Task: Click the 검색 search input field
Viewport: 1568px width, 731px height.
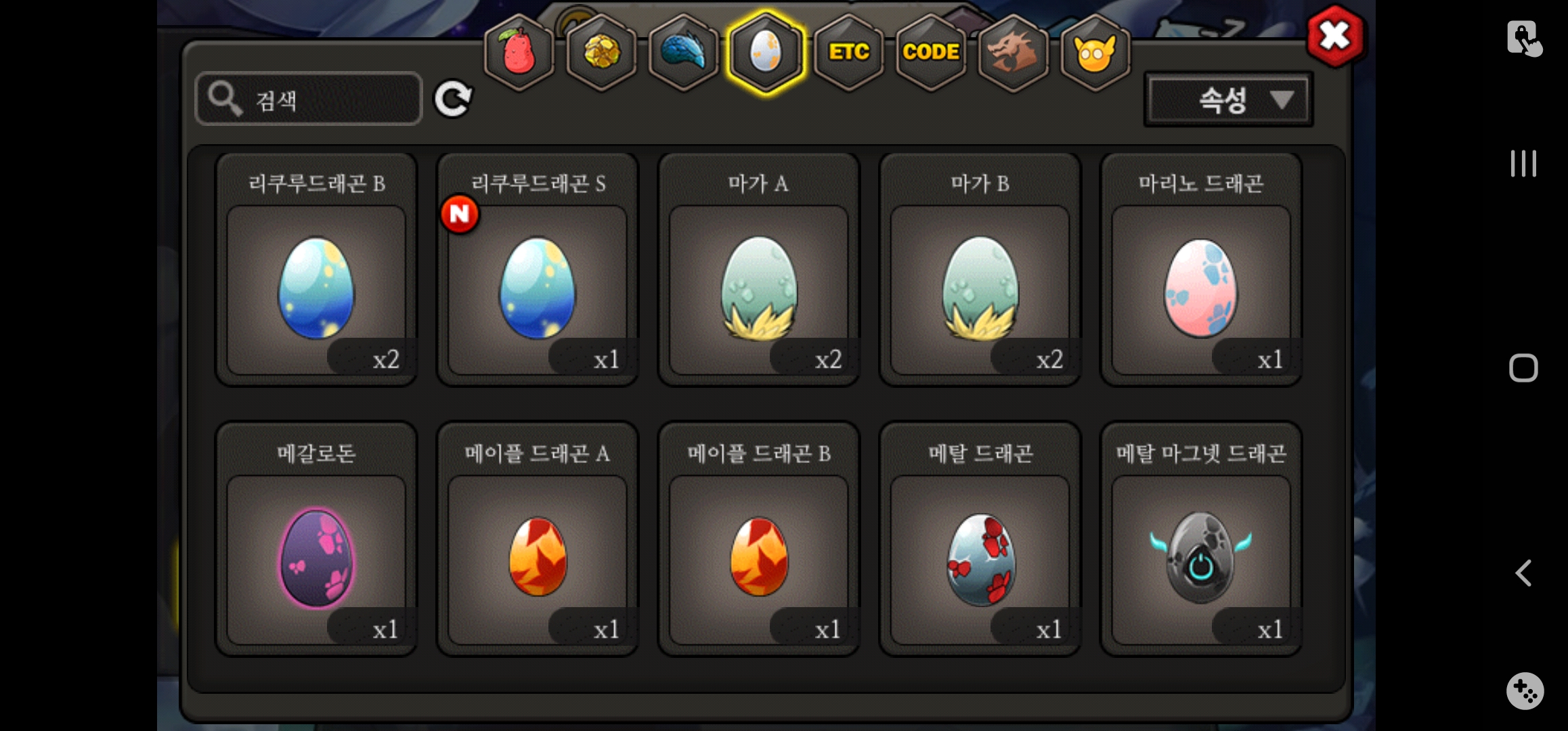Action: click(309, 99)
